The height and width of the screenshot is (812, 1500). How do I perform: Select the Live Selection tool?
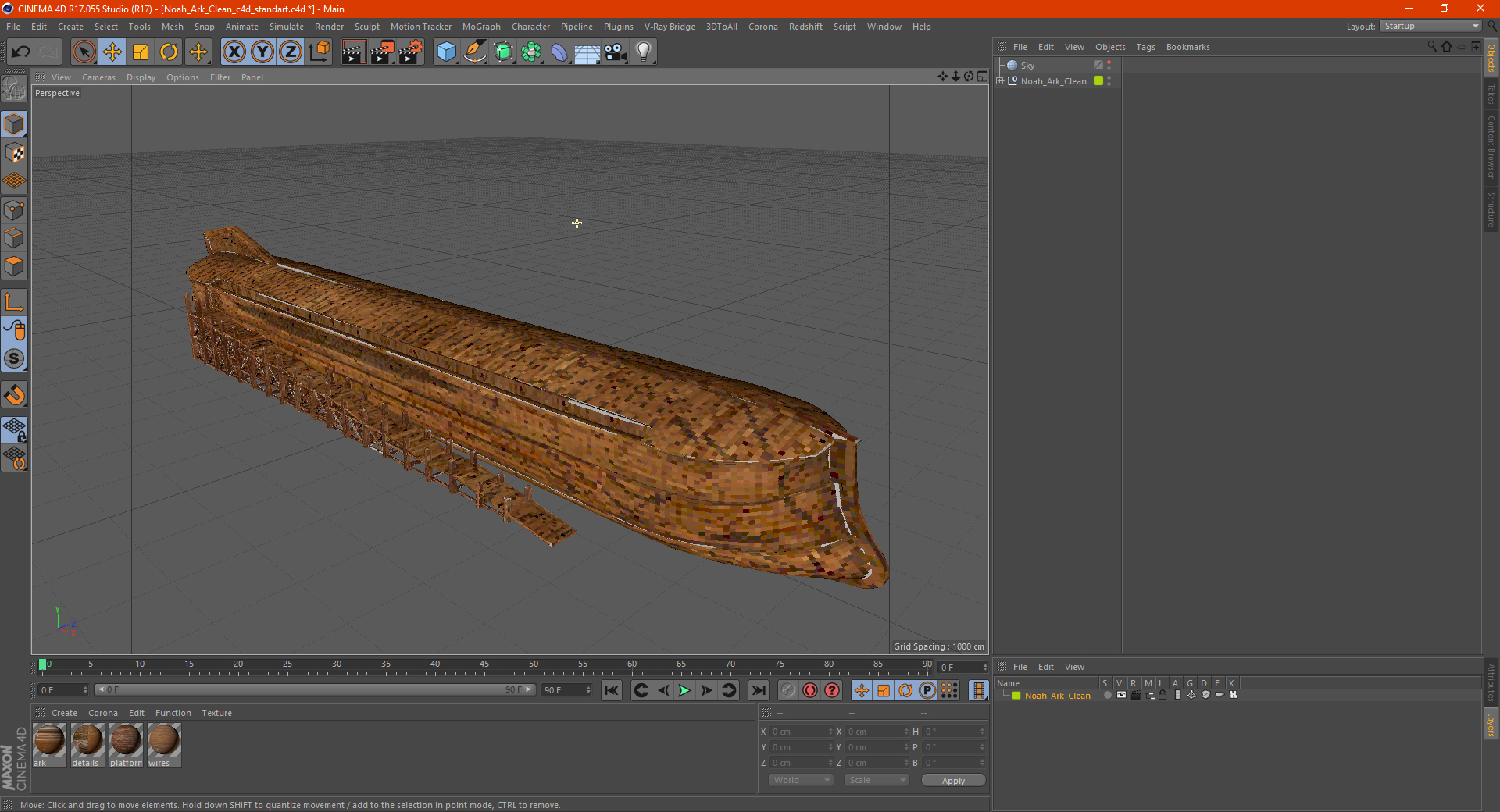(84, 52)
